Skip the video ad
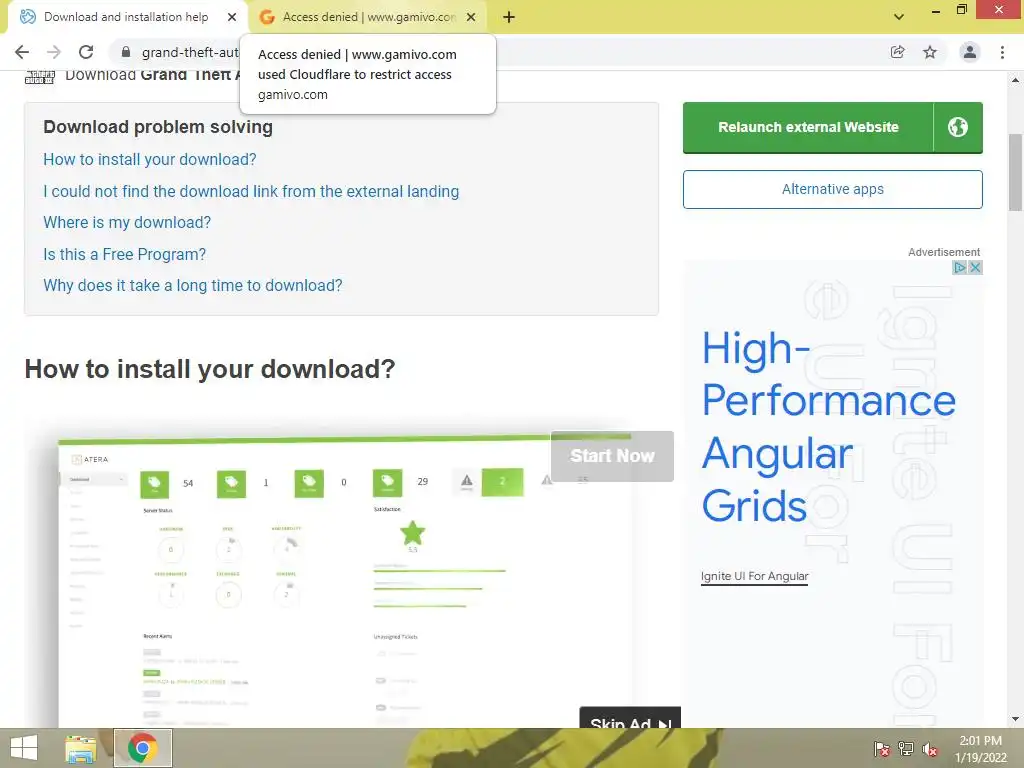1024x768 pixels. coord(630,718)
